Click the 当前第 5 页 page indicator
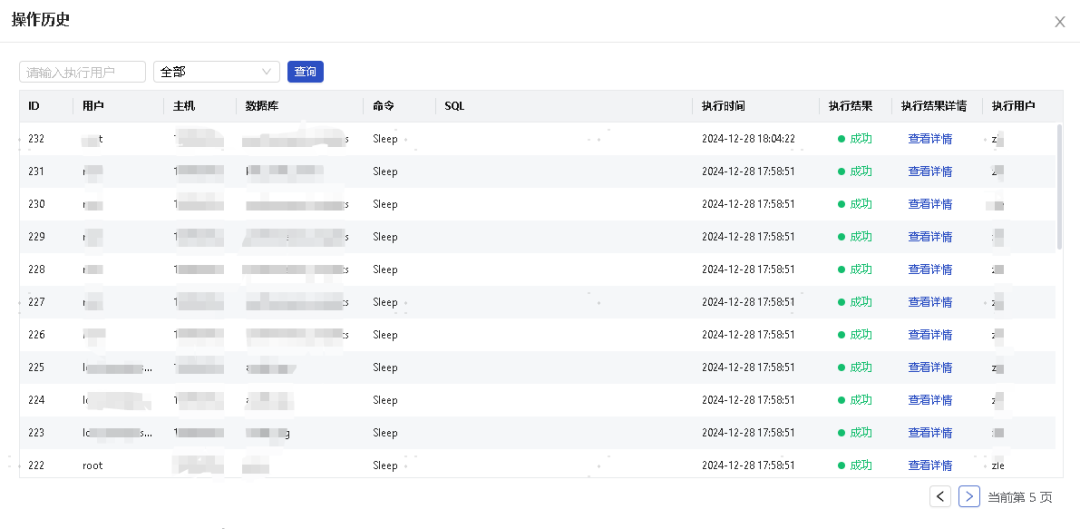 pyautogui.click(x=1020, y=497)
